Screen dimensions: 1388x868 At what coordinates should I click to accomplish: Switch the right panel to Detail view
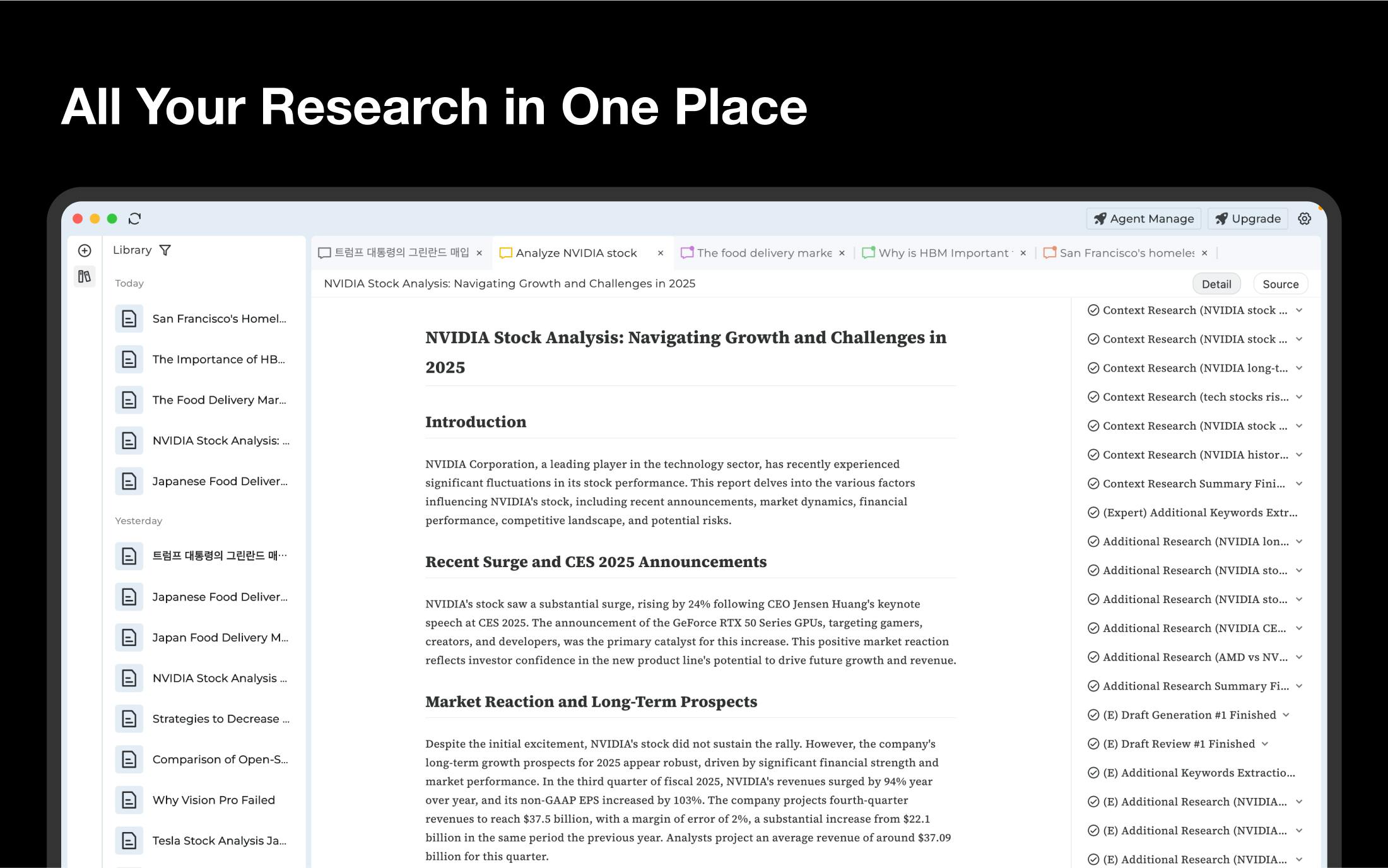[x=1216, y=284]
